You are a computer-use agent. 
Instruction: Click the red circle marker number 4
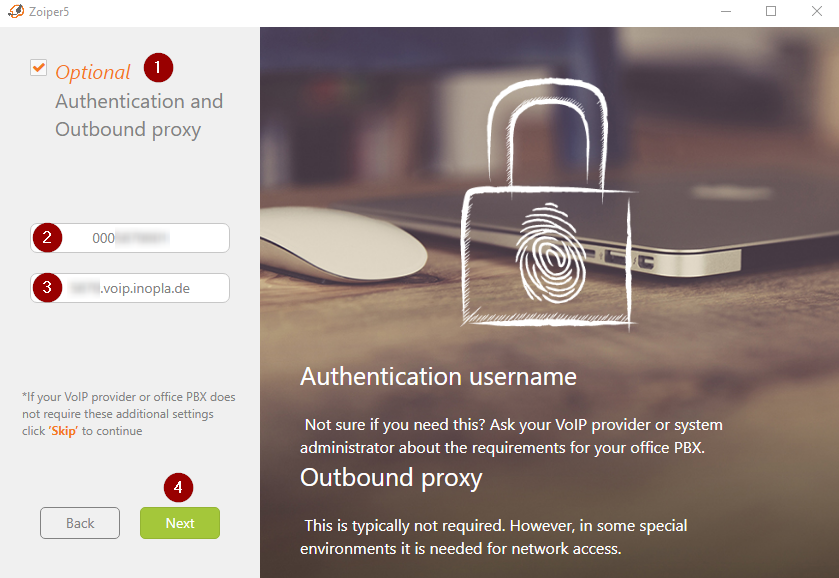point(178,488)
